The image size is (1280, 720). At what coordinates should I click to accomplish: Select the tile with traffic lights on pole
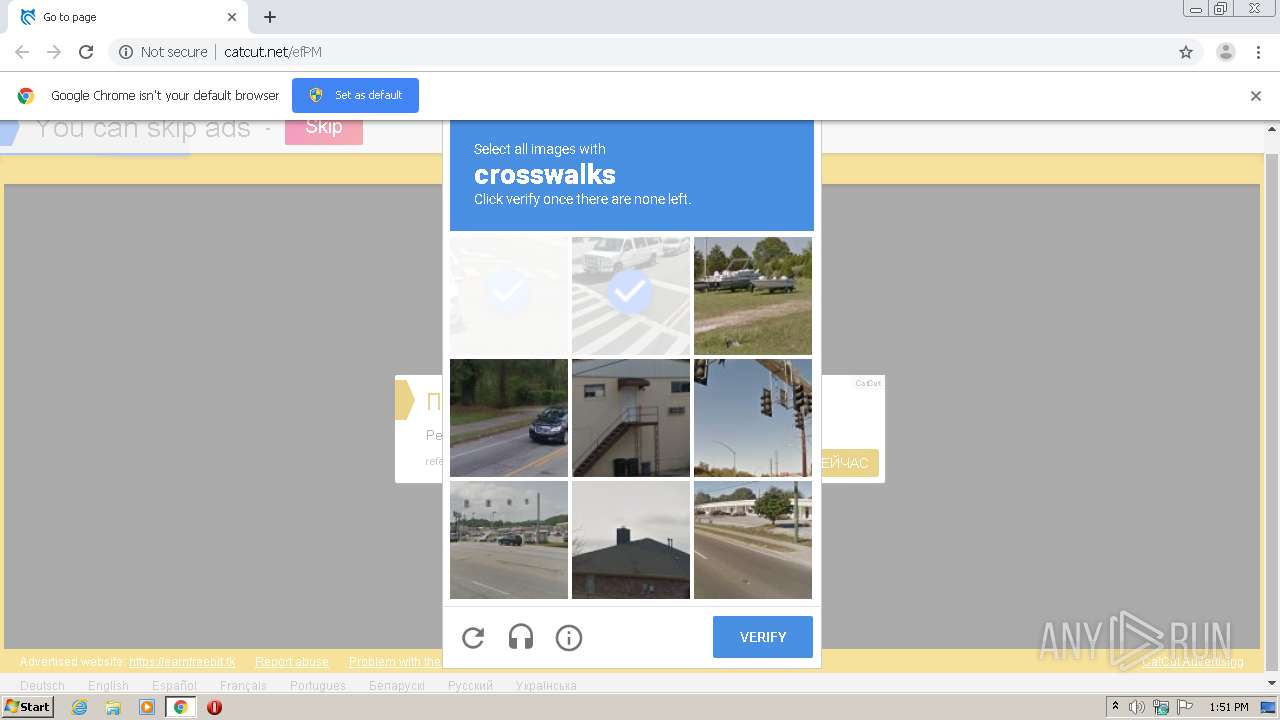coord(753,418)
